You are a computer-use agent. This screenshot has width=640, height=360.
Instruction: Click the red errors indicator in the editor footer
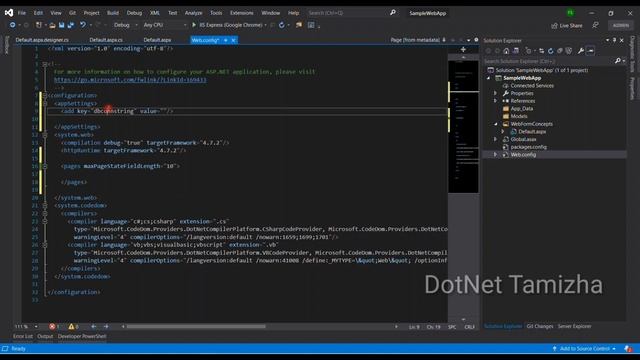(53, 327)
